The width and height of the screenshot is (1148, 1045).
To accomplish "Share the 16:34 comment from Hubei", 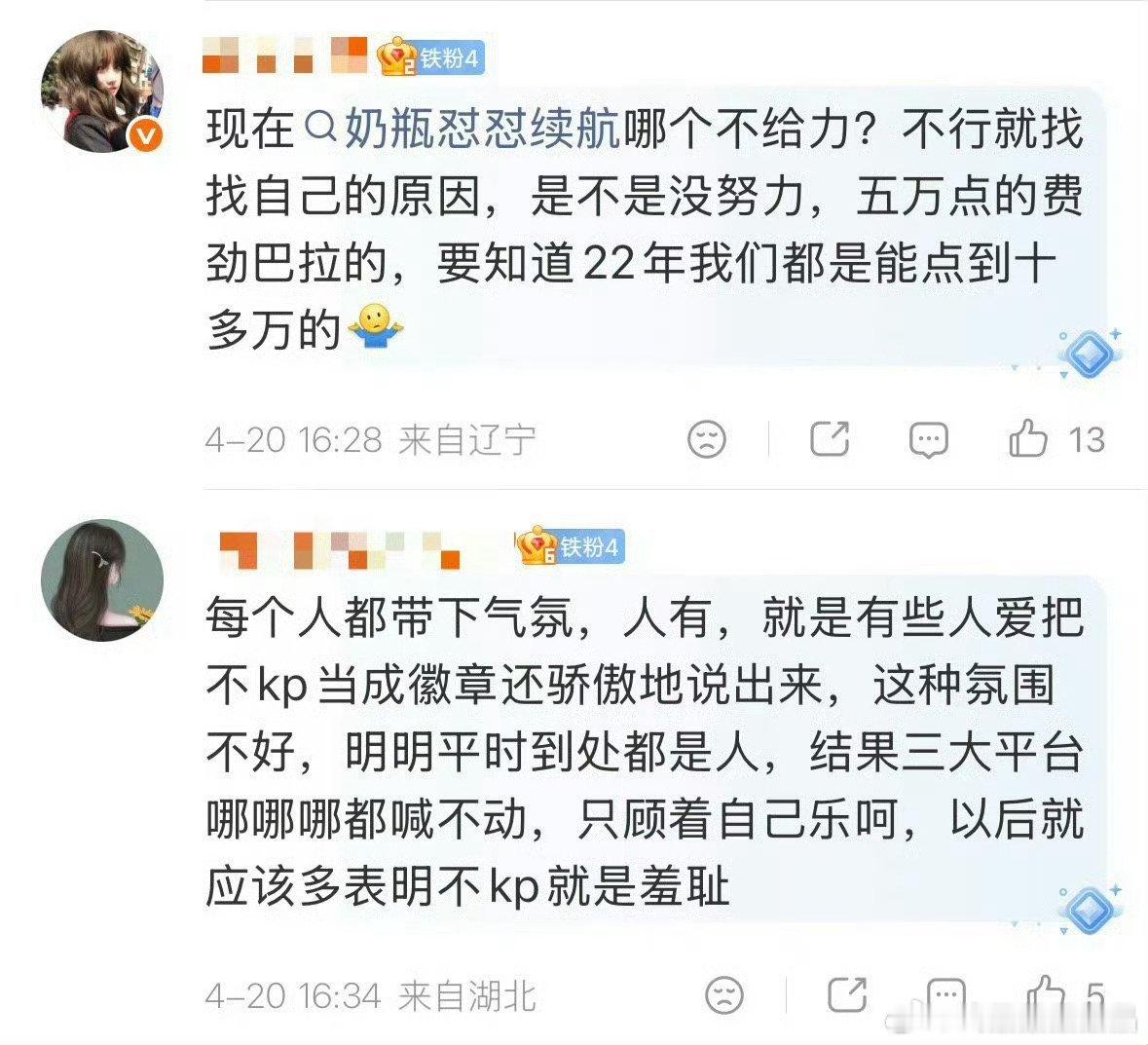I will (x=847, y=995).
